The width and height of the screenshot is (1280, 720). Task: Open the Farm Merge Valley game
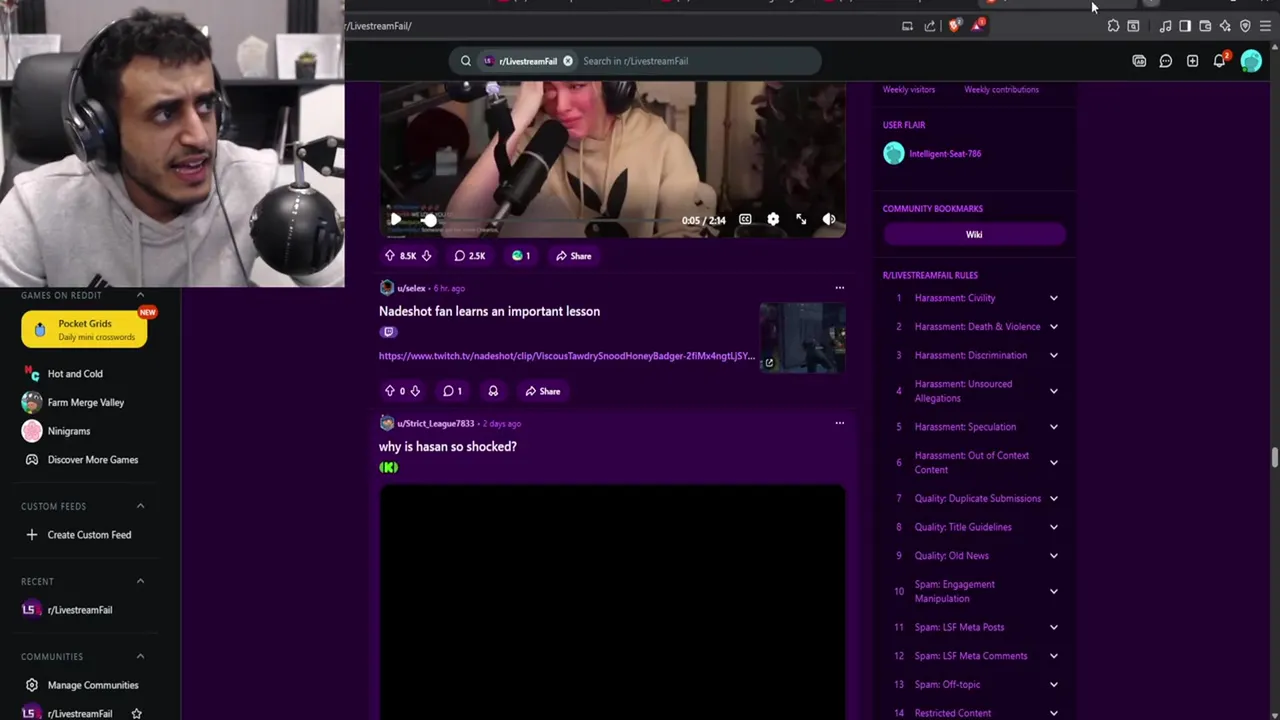pos(86,402)
